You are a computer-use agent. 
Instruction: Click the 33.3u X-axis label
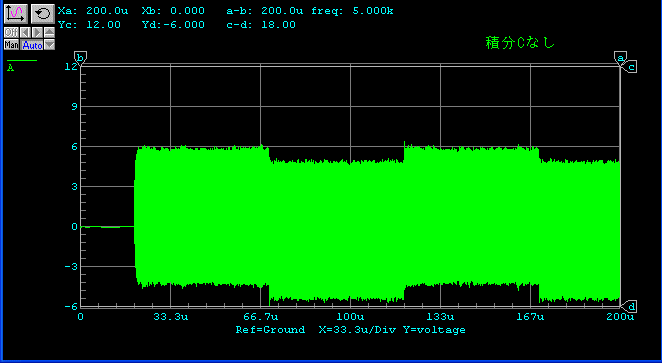pyautogui.click(x=171, y=317)
